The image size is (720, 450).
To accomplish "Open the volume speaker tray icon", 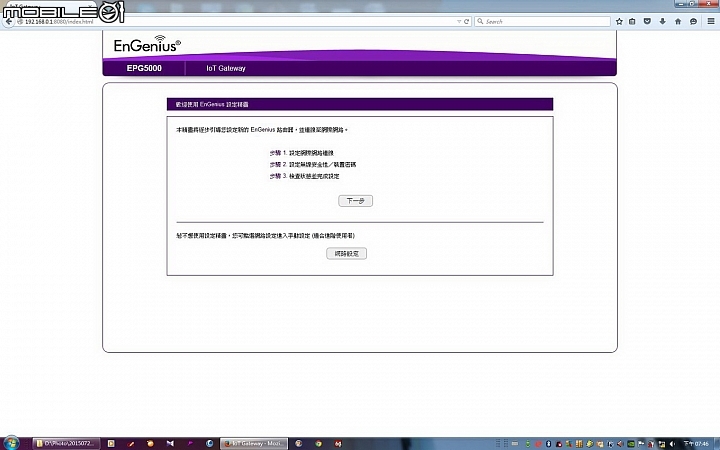I will point(672,444).
